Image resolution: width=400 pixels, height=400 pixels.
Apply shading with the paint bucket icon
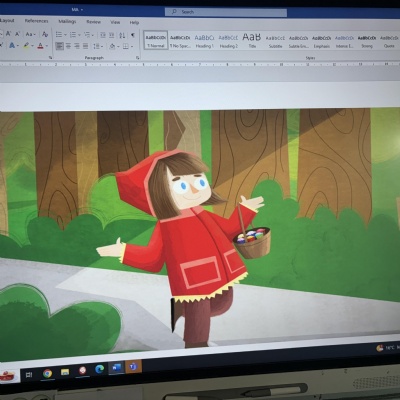[x=112, y=46]
